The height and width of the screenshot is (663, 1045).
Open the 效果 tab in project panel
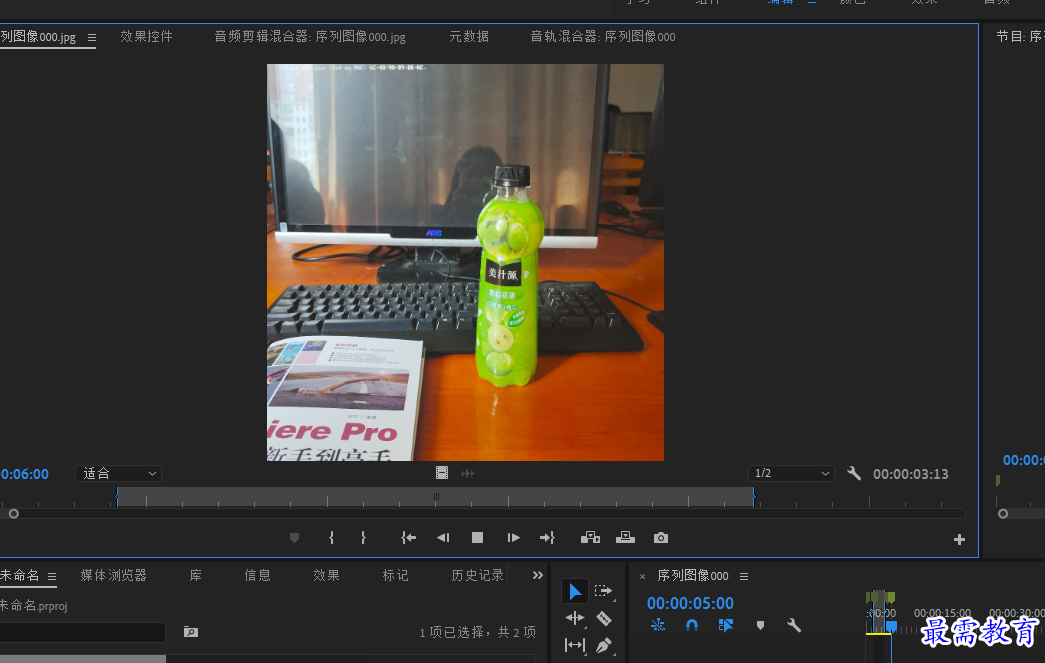click(327, 575)
